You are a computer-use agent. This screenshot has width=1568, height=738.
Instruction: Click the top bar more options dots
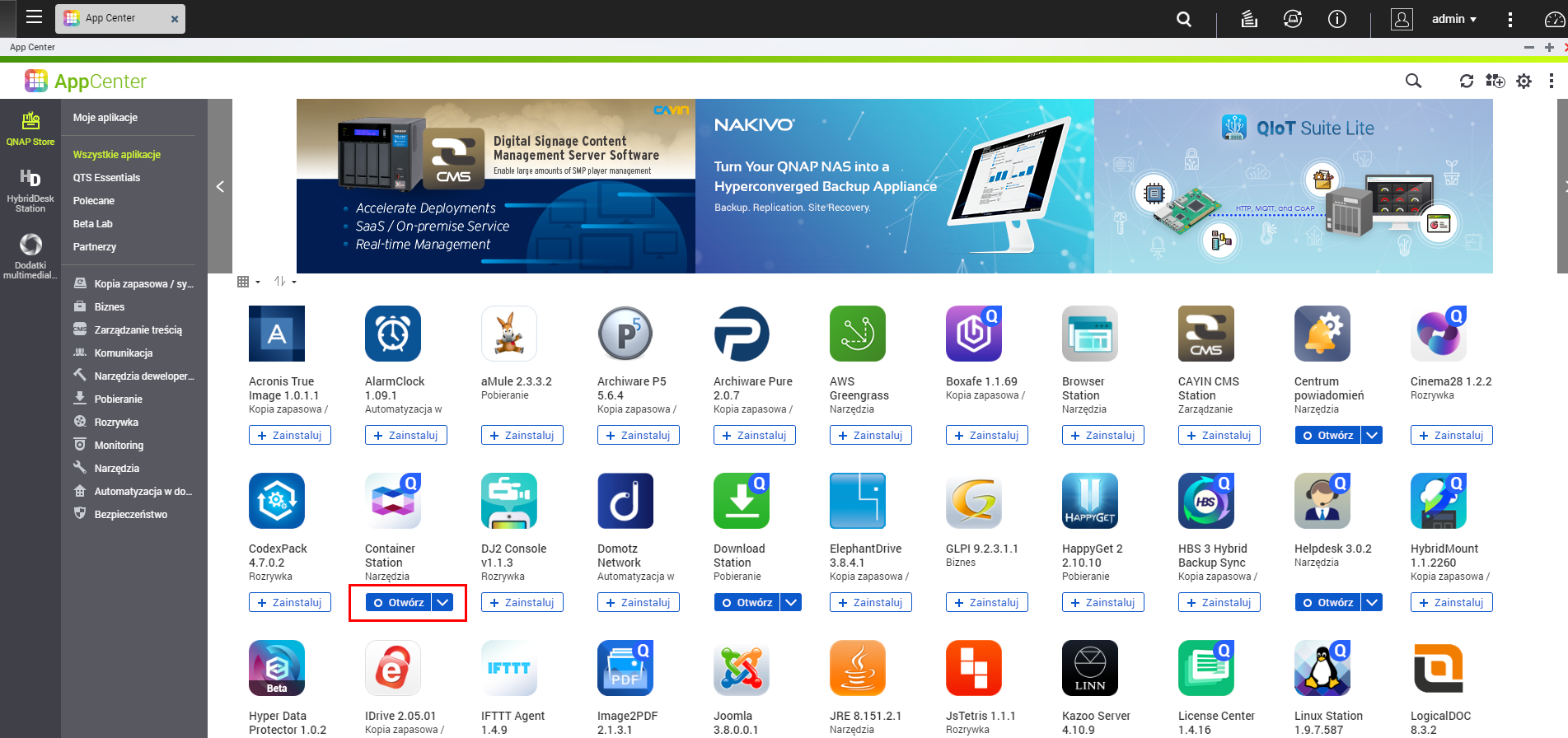(1510, 19)
